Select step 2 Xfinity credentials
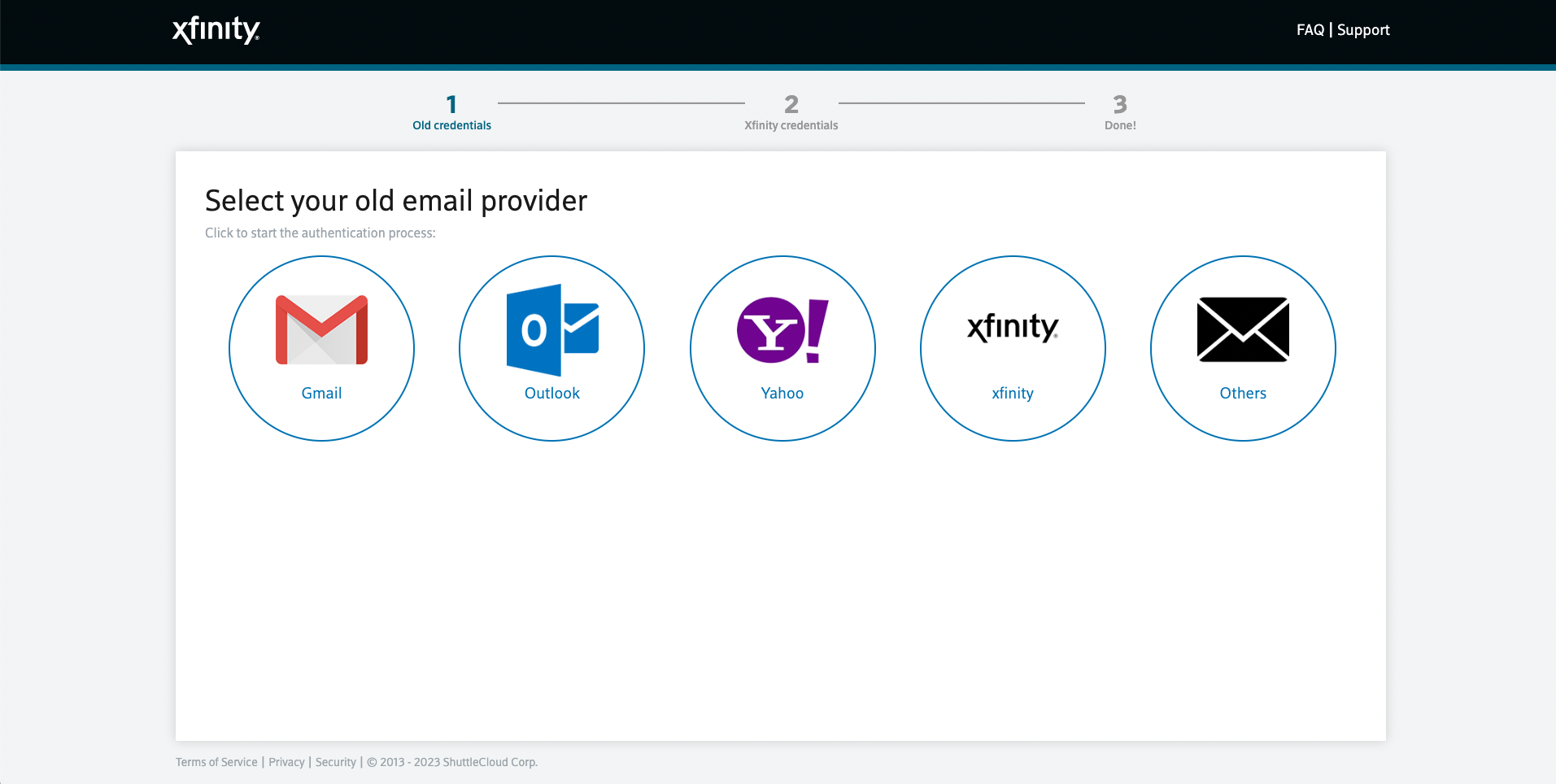 pyautogui.click(x=791, y=113)
